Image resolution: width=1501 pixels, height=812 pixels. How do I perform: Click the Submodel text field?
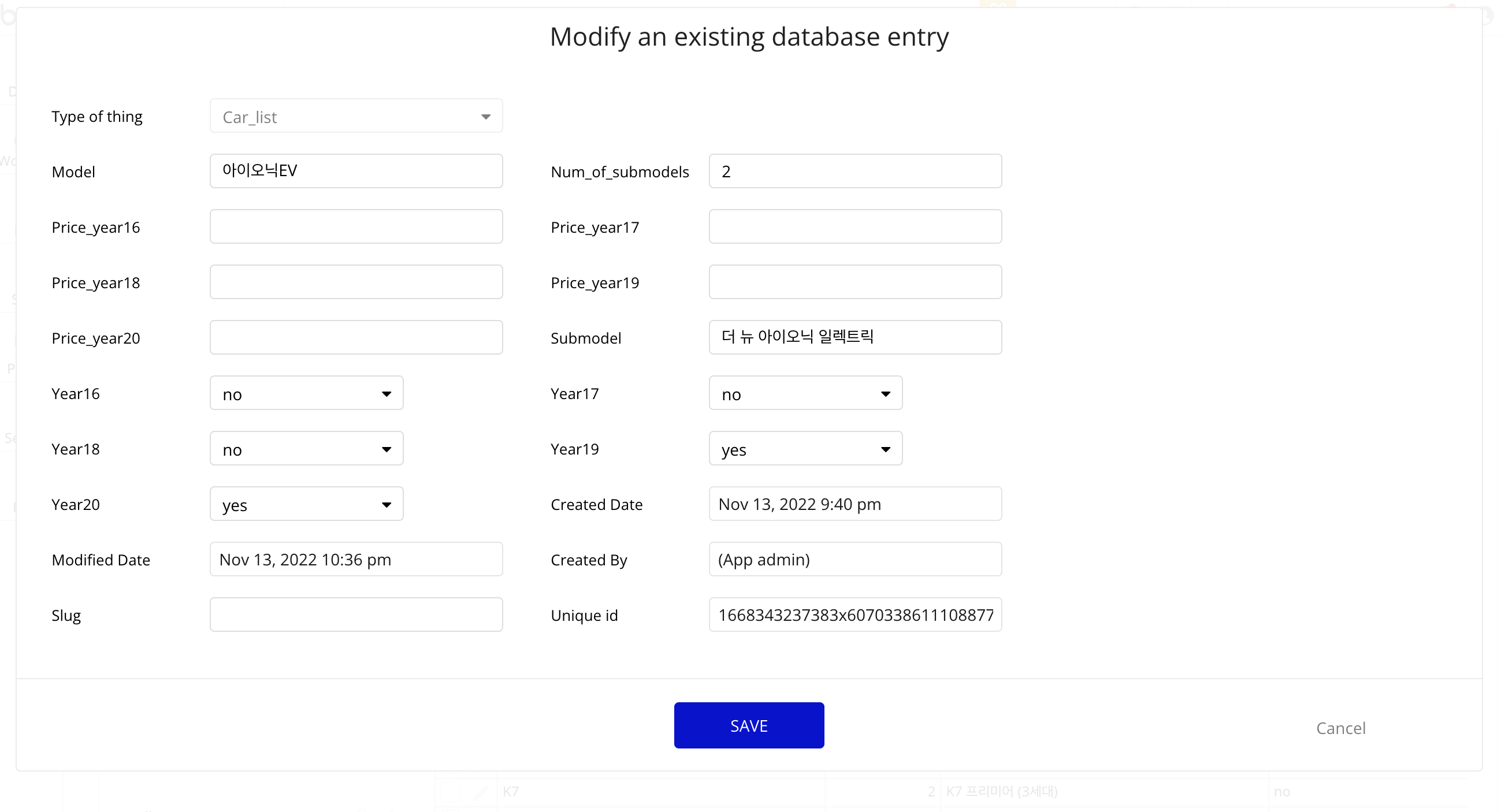[855, 338]
